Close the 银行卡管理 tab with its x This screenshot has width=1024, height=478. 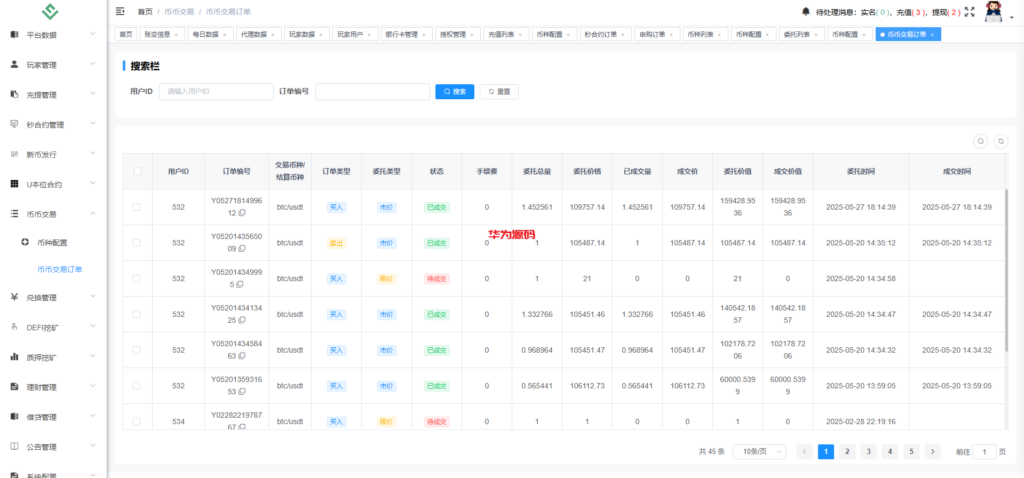pyautogui.click(x=423, y=35)
